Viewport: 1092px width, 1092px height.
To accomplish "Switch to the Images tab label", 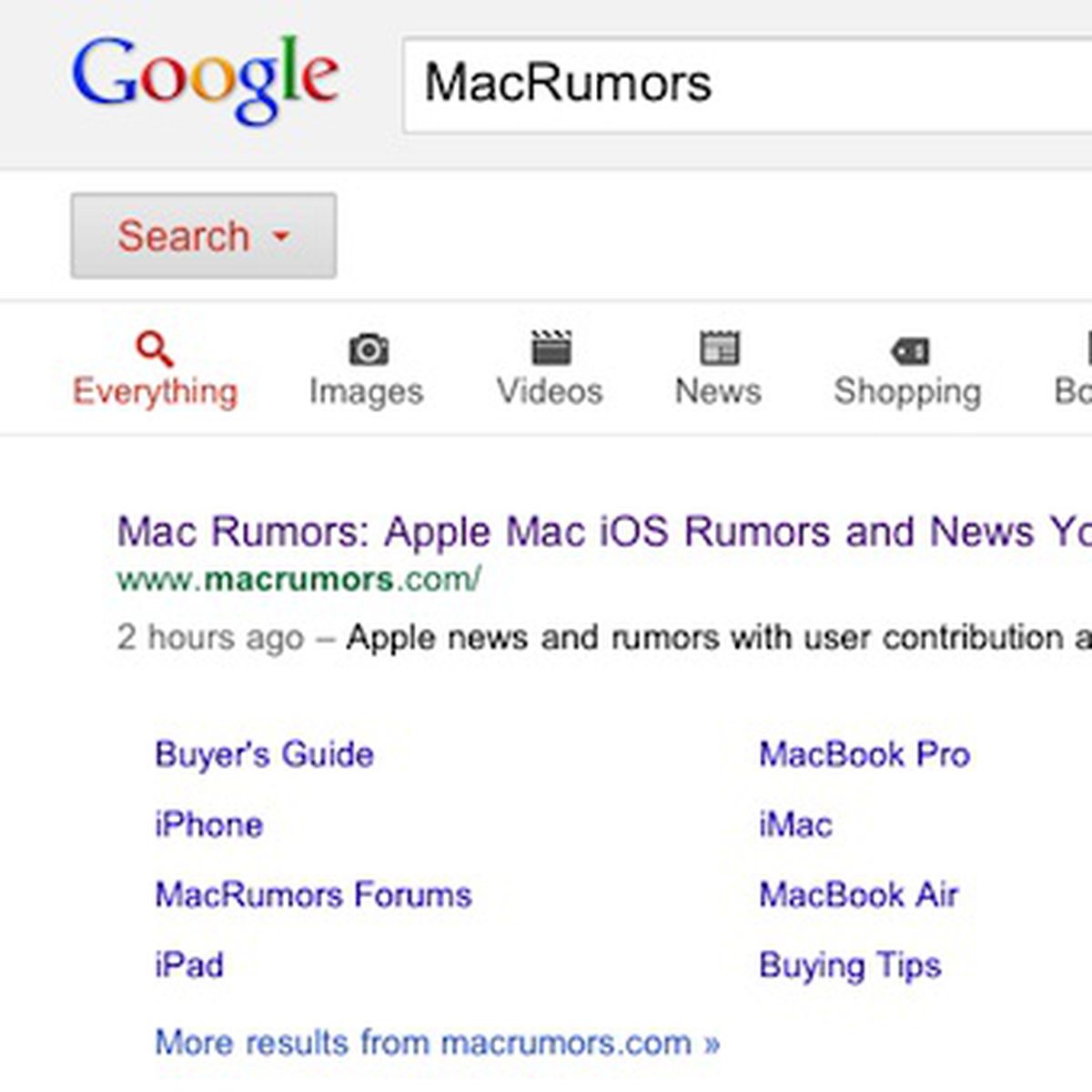I will coord(366,391).
